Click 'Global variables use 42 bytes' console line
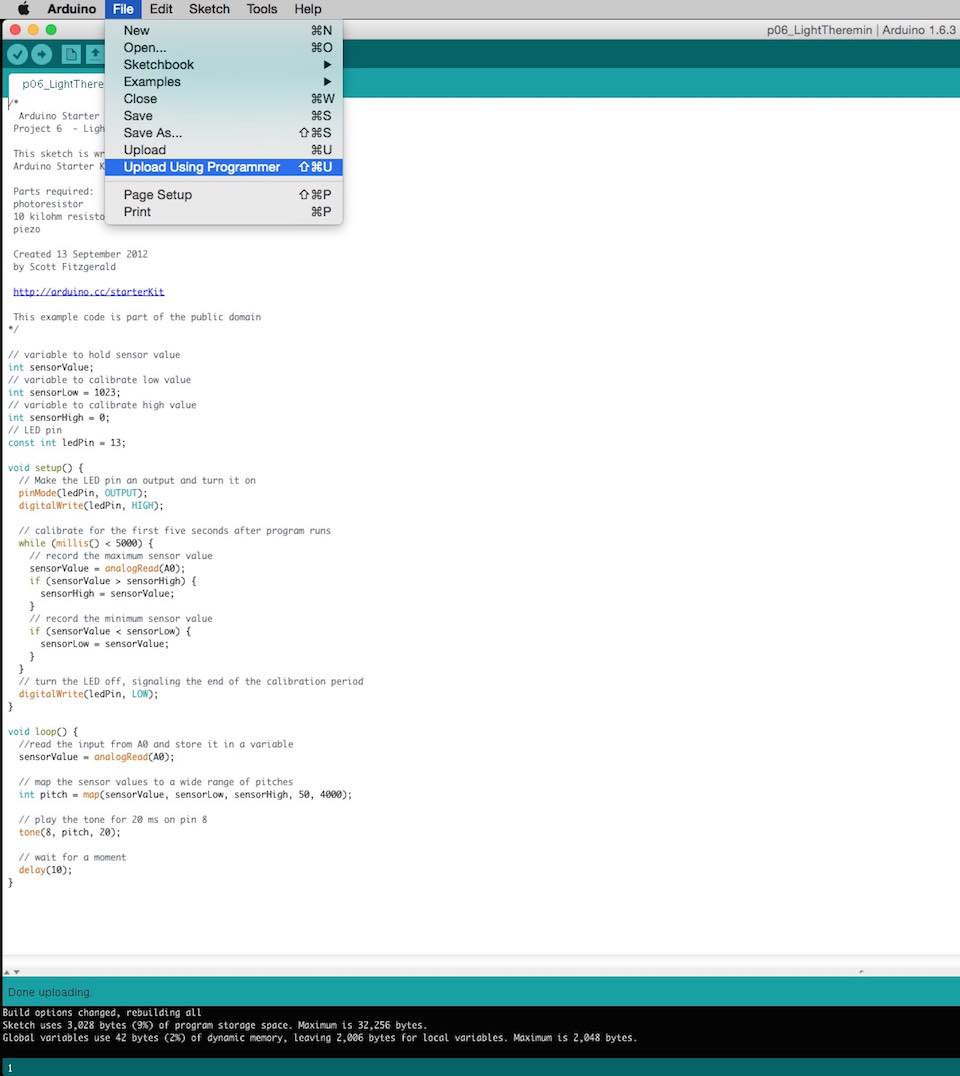Screen dimensions: 960x1076 pyautogui.click(x=320, y=1038)
